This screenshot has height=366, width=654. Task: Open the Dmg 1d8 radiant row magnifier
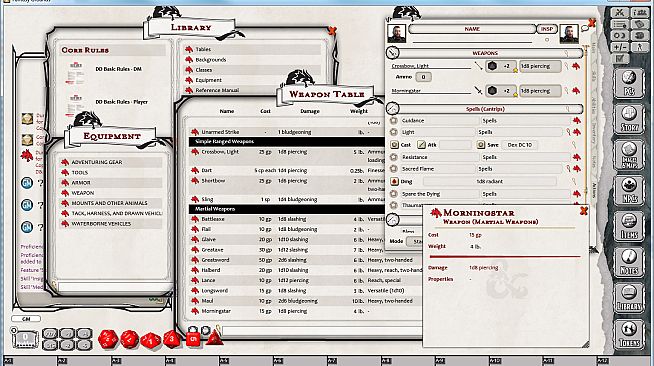[x=574, y=181]
